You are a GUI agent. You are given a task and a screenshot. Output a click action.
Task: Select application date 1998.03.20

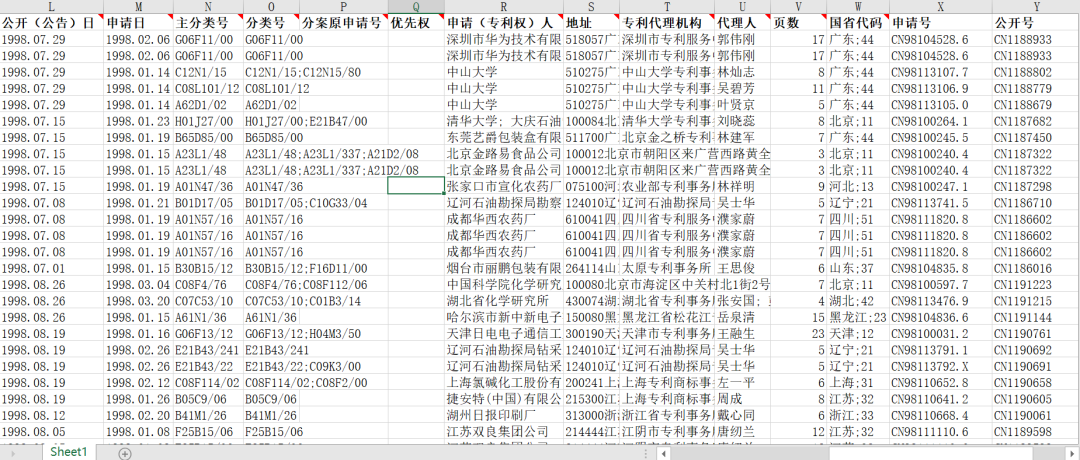[x=138, y=301]
